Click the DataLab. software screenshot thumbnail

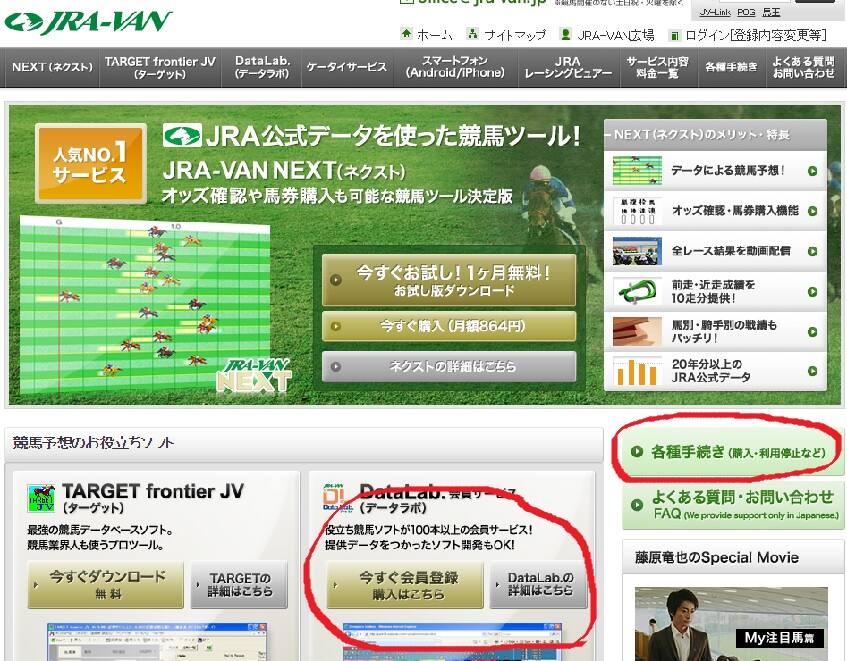pyautogui.click(x=453, y=642)
